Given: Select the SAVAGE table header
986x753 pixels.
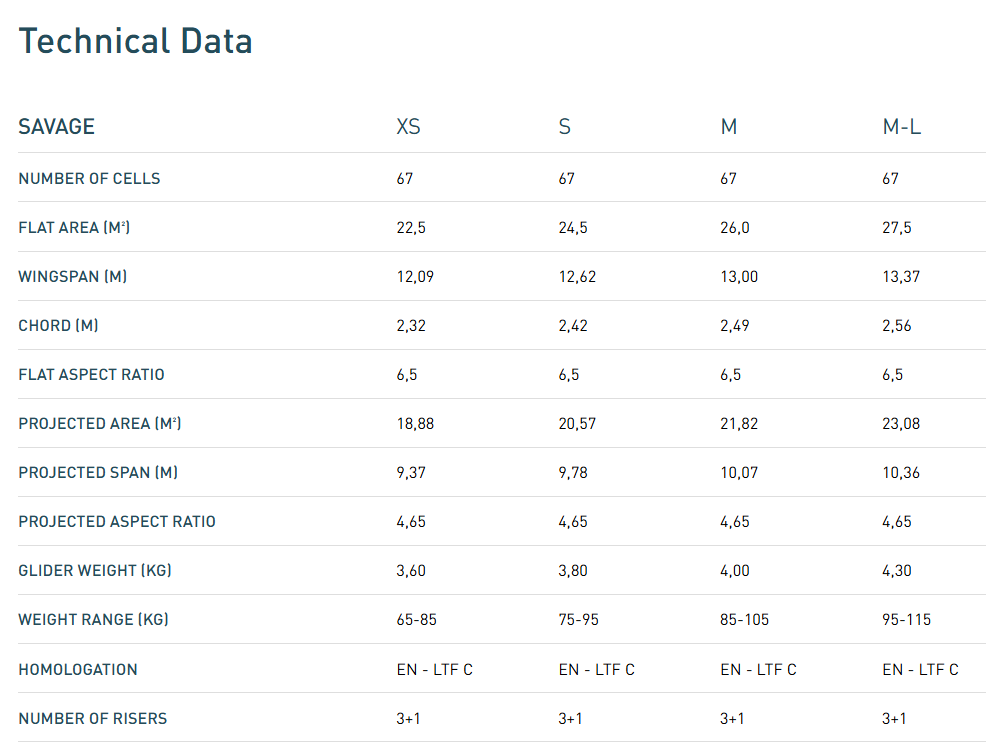Looking at the screenshot, I should (57, 126).
